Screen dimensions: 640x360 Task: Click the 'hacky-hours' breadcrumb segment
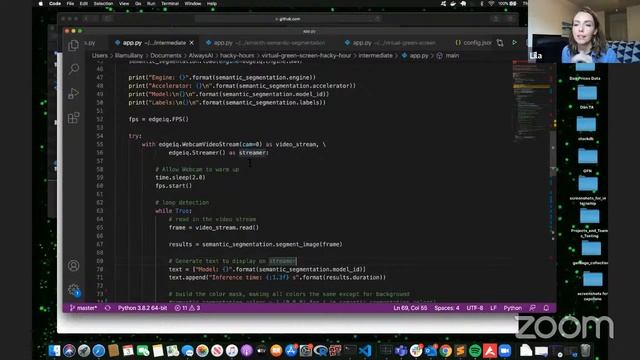237,56
